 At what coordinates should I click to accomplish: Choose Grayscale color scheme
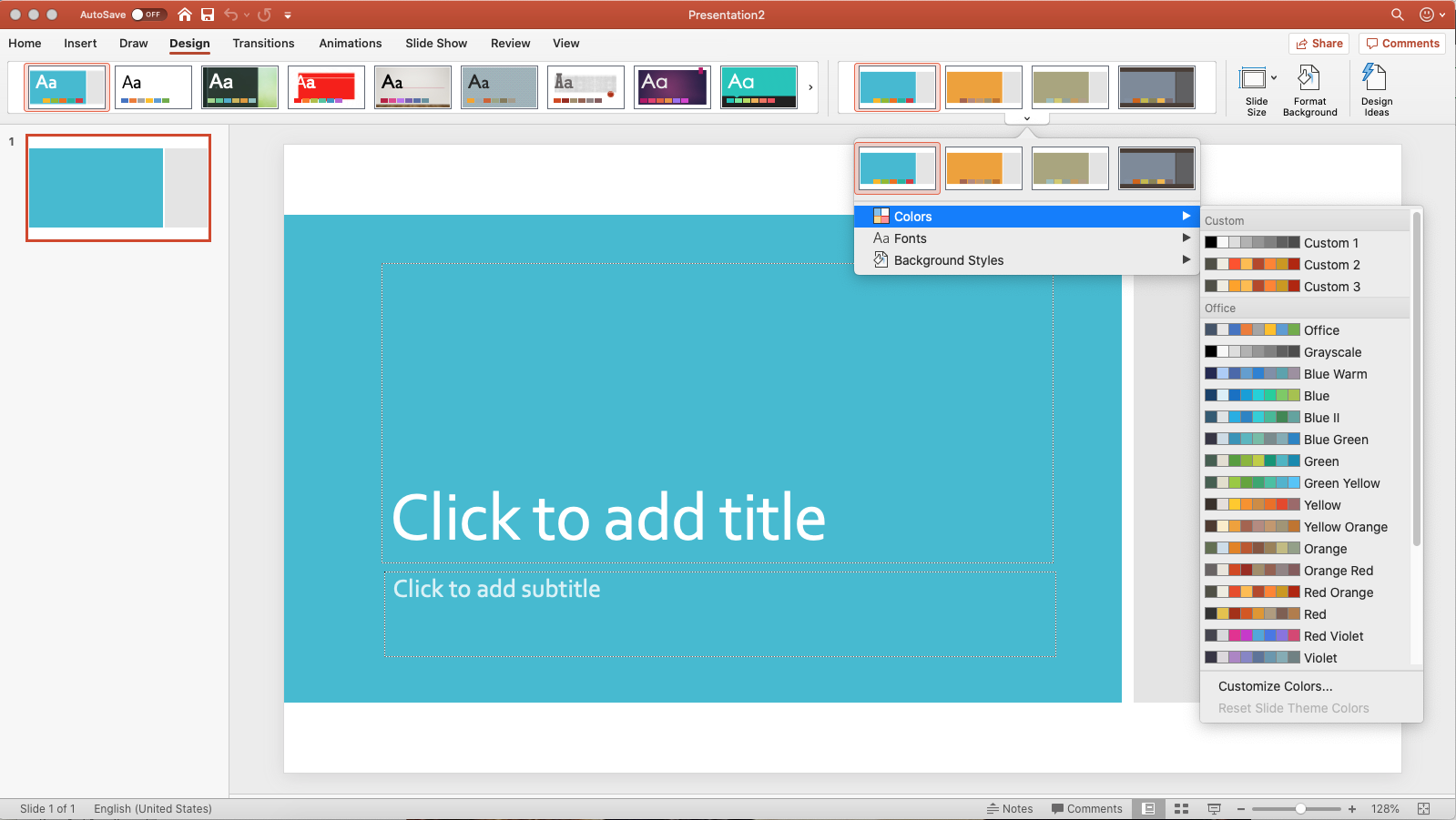[1306, 352]
